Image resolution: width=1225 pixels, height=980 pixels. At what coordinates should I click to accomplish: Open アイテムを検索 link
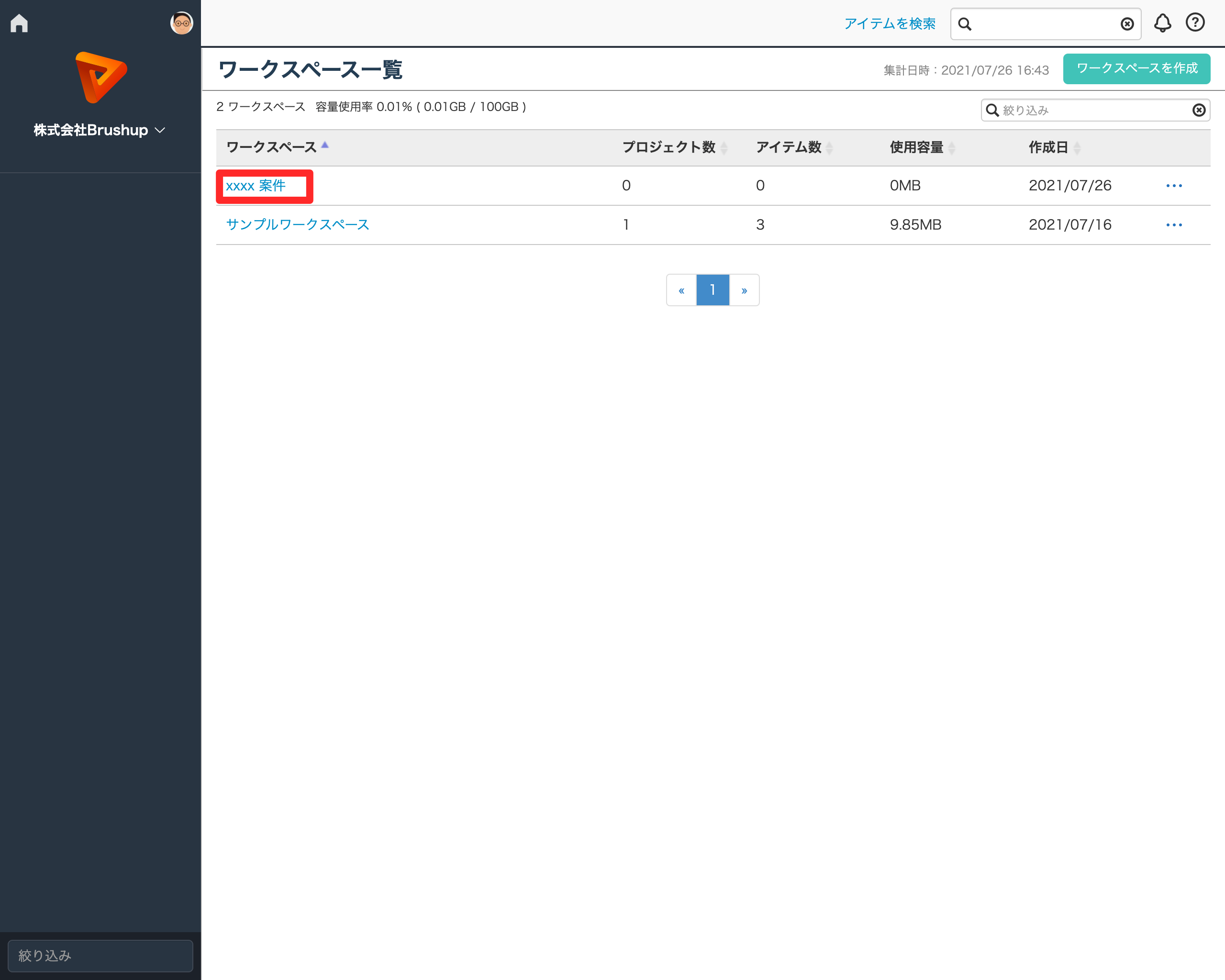[889, 24]
